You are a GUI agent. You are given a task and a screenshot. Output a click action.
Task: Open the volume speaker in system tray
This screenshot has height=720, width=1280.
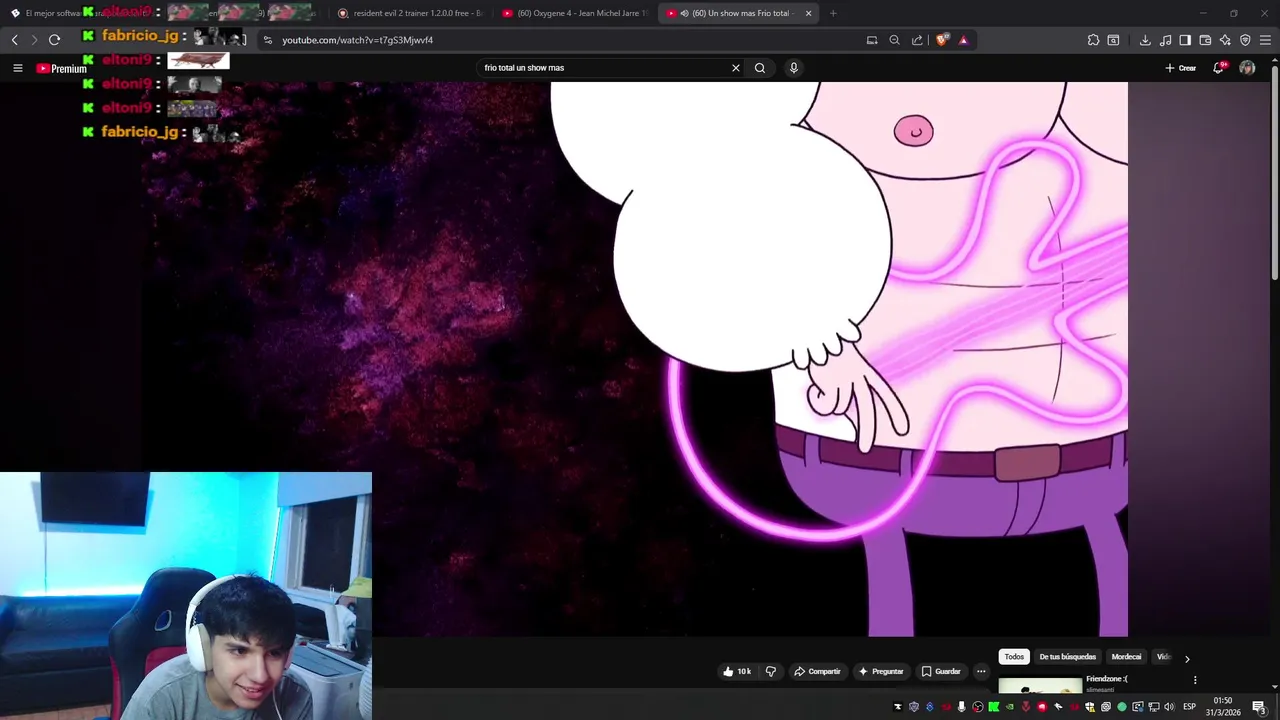(1169, 707)
